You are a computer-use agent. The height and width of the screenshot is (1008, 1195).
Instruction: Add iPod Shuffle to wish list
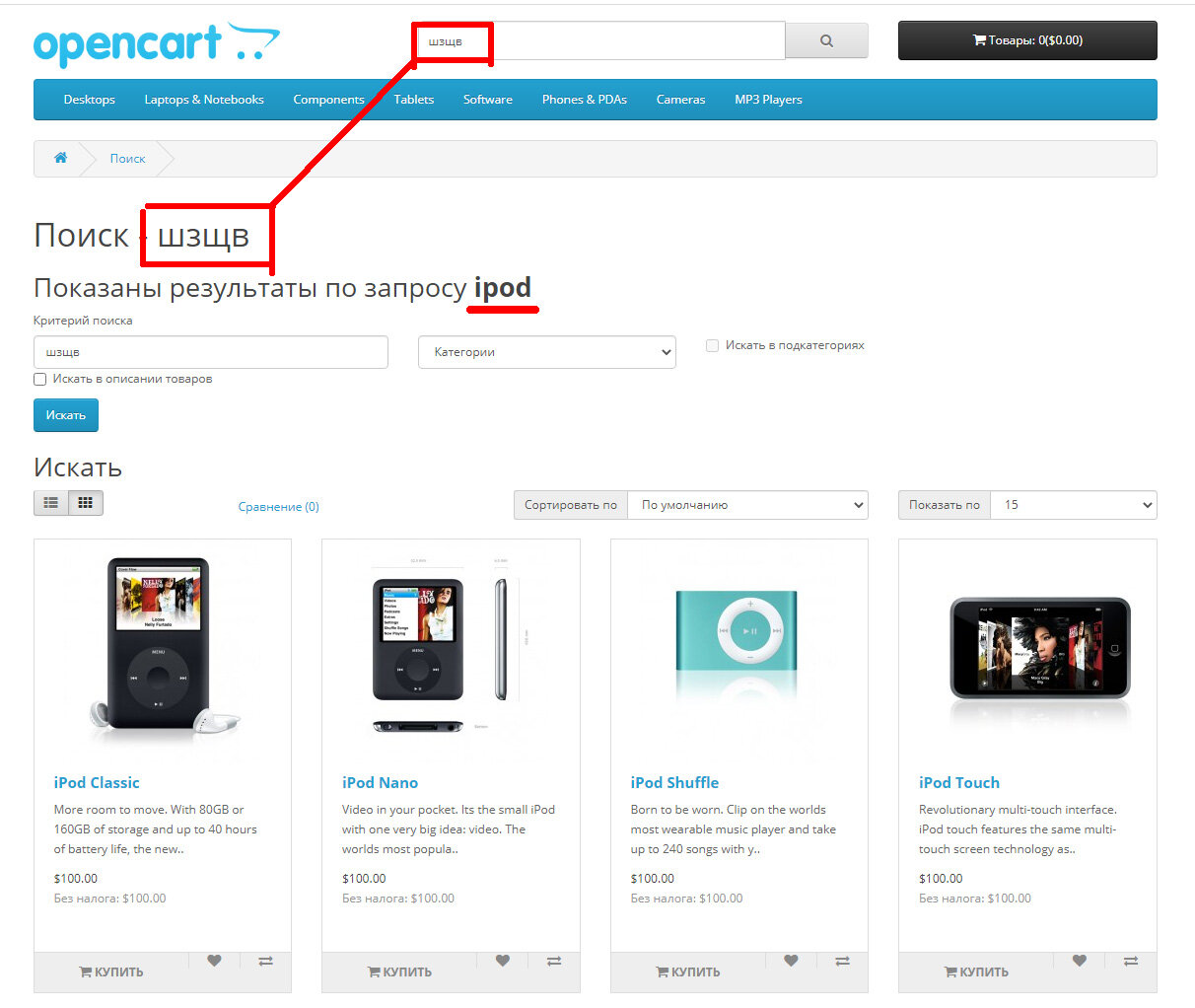click(x=791, y=961)
